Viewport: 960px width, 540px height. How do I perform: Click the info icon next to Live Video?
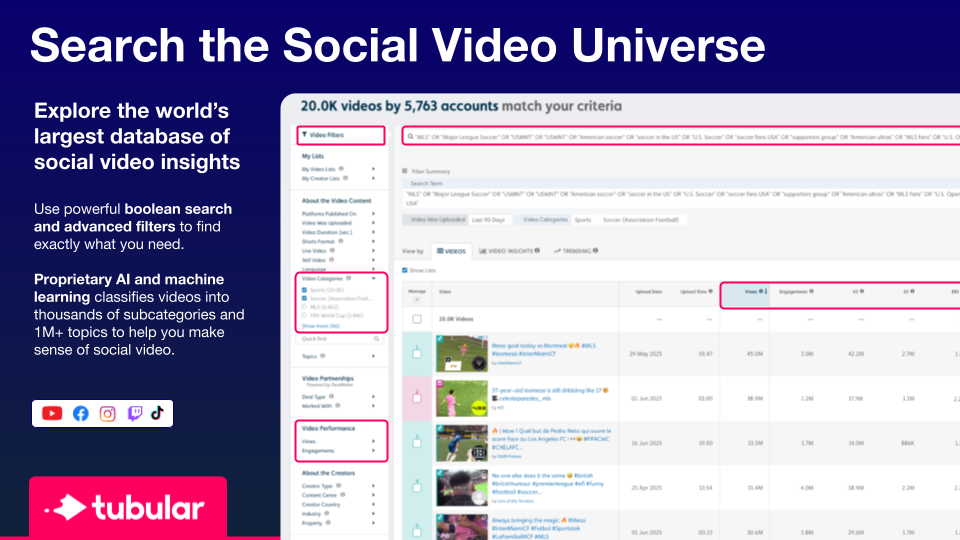point(332,250)
